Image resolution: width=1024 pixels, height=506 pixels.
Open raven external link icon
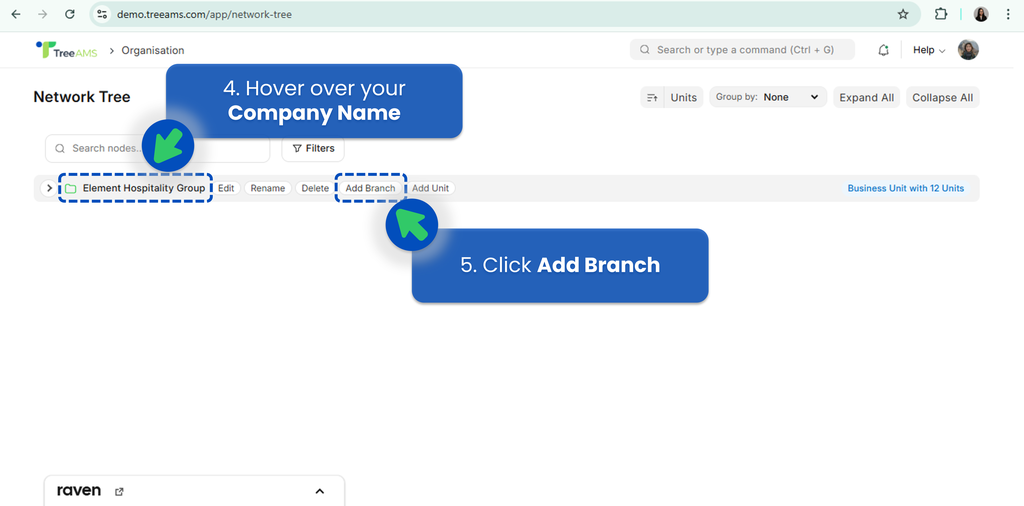(120, 491)
